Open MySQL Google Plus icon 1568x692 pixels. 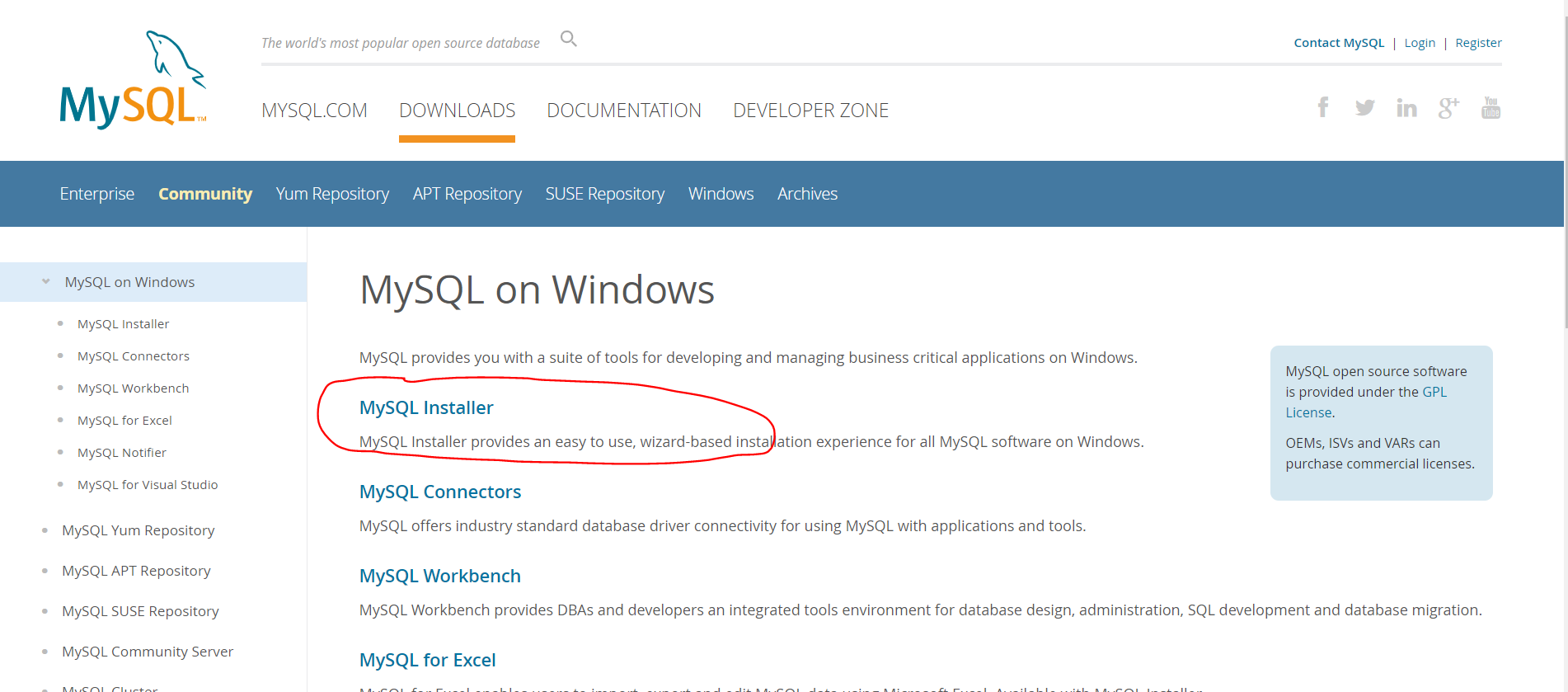(1449, 107)
